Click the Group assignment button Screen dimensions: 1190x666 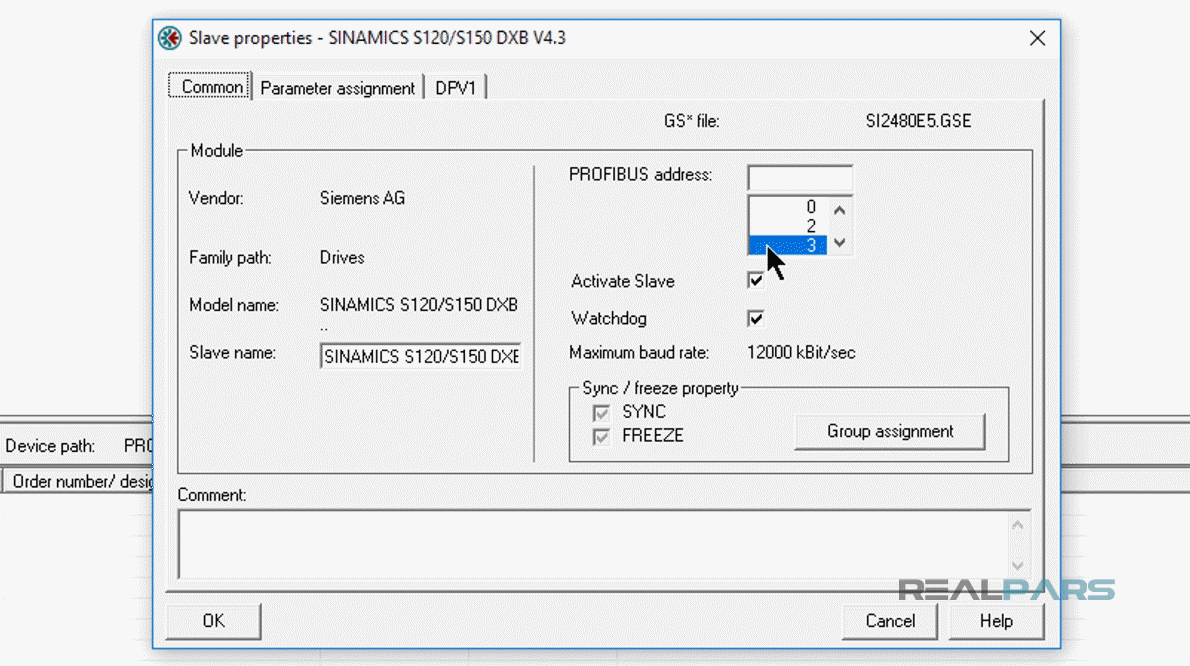click(x=889, y=432)
